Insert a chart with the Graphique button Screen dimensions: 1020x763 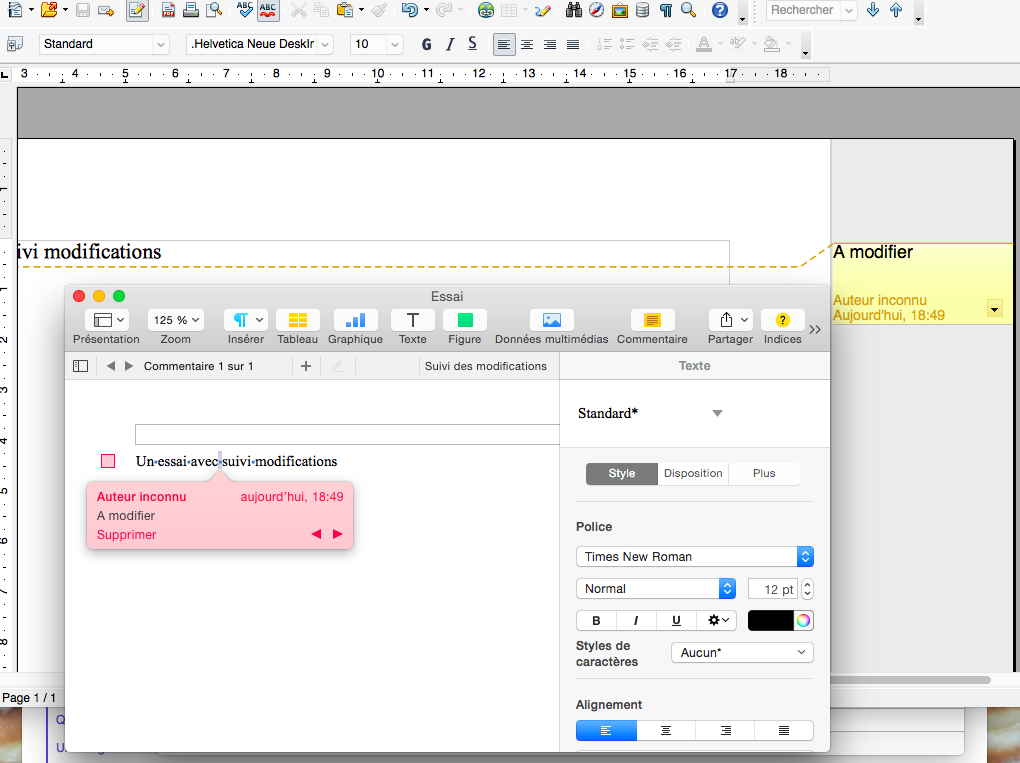[355, 320]
